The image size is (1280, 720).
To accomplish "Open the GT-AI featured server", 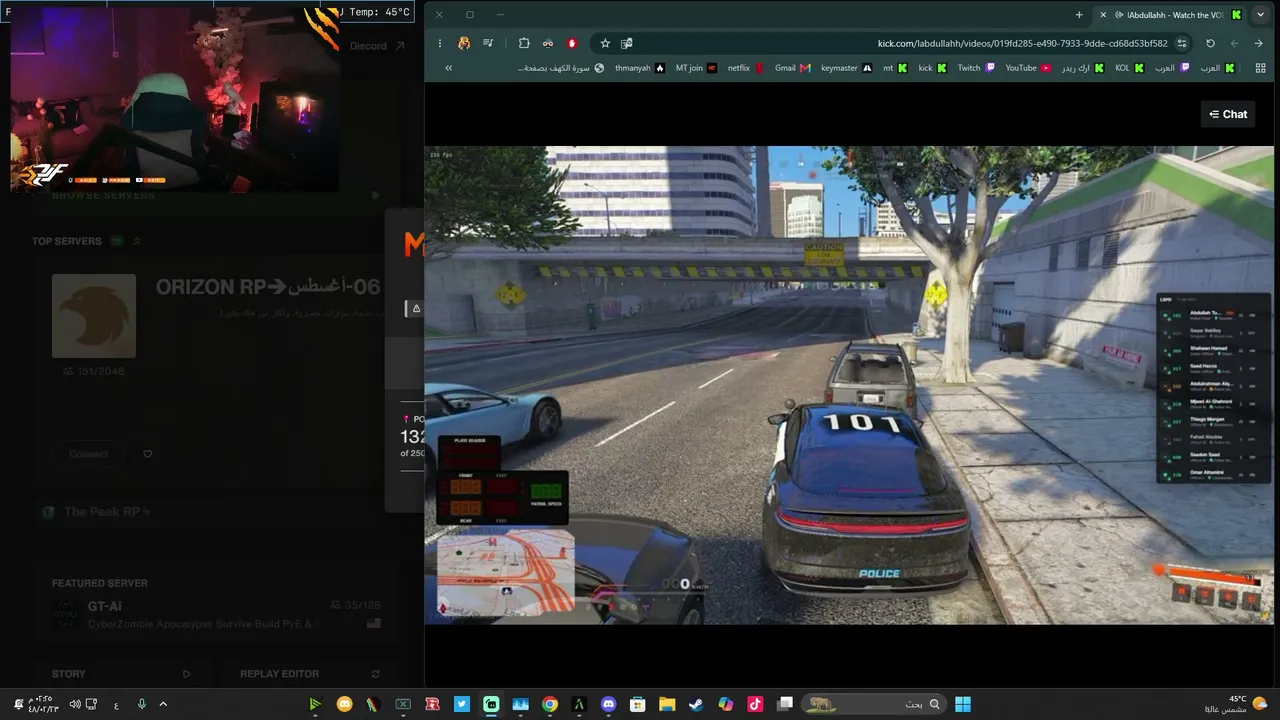I will pos(215,614).
